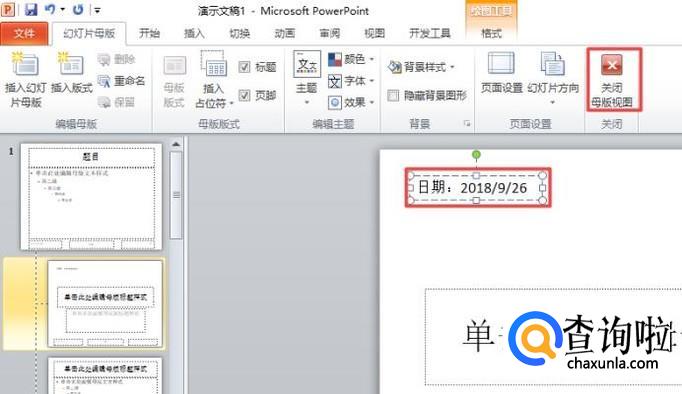Image resolution: width=682 pixels, height=394 pixels.
Task: Open the 背景 group dialog launcher
Action: [467, 124]
